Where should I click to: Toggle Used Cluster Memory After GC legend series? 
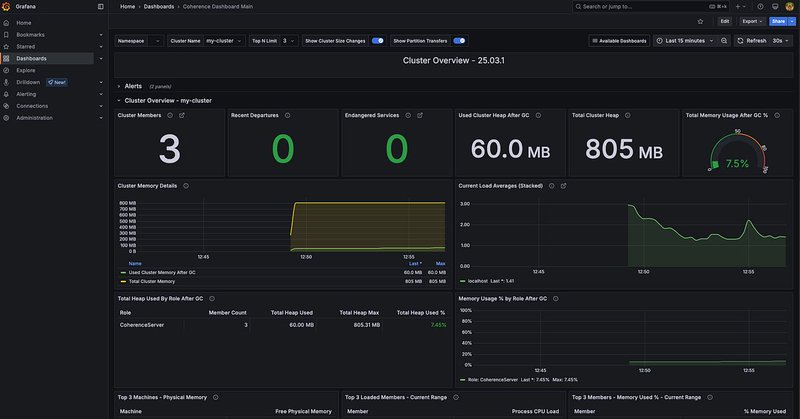162,273
